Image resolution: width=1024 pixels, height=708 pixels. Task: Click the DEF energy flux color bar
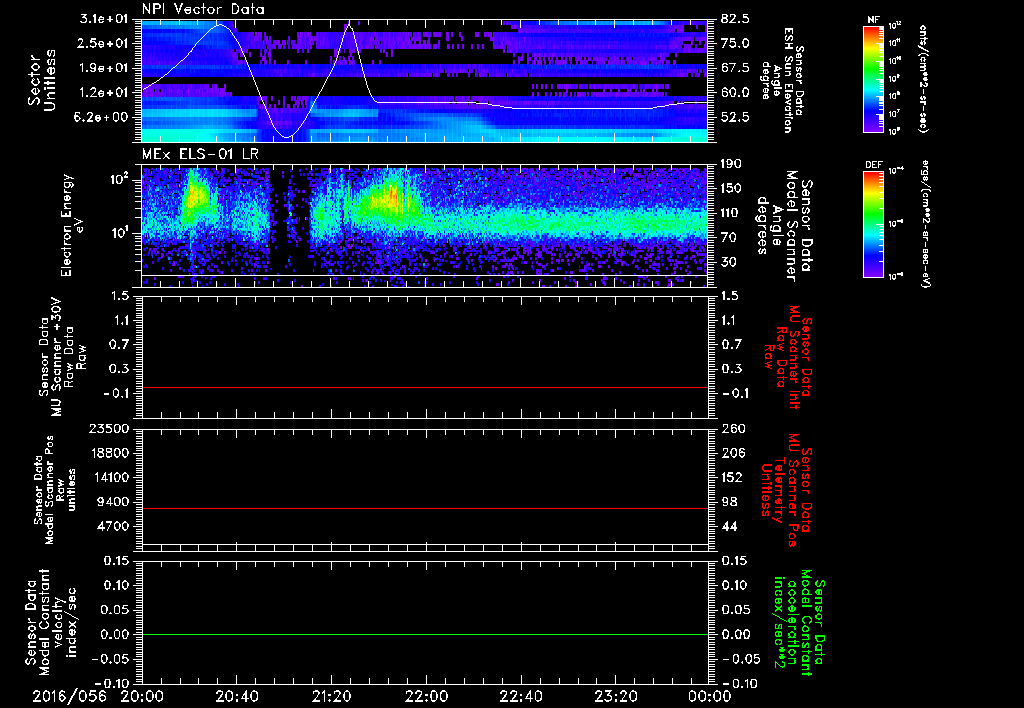[x=874, y=224]
